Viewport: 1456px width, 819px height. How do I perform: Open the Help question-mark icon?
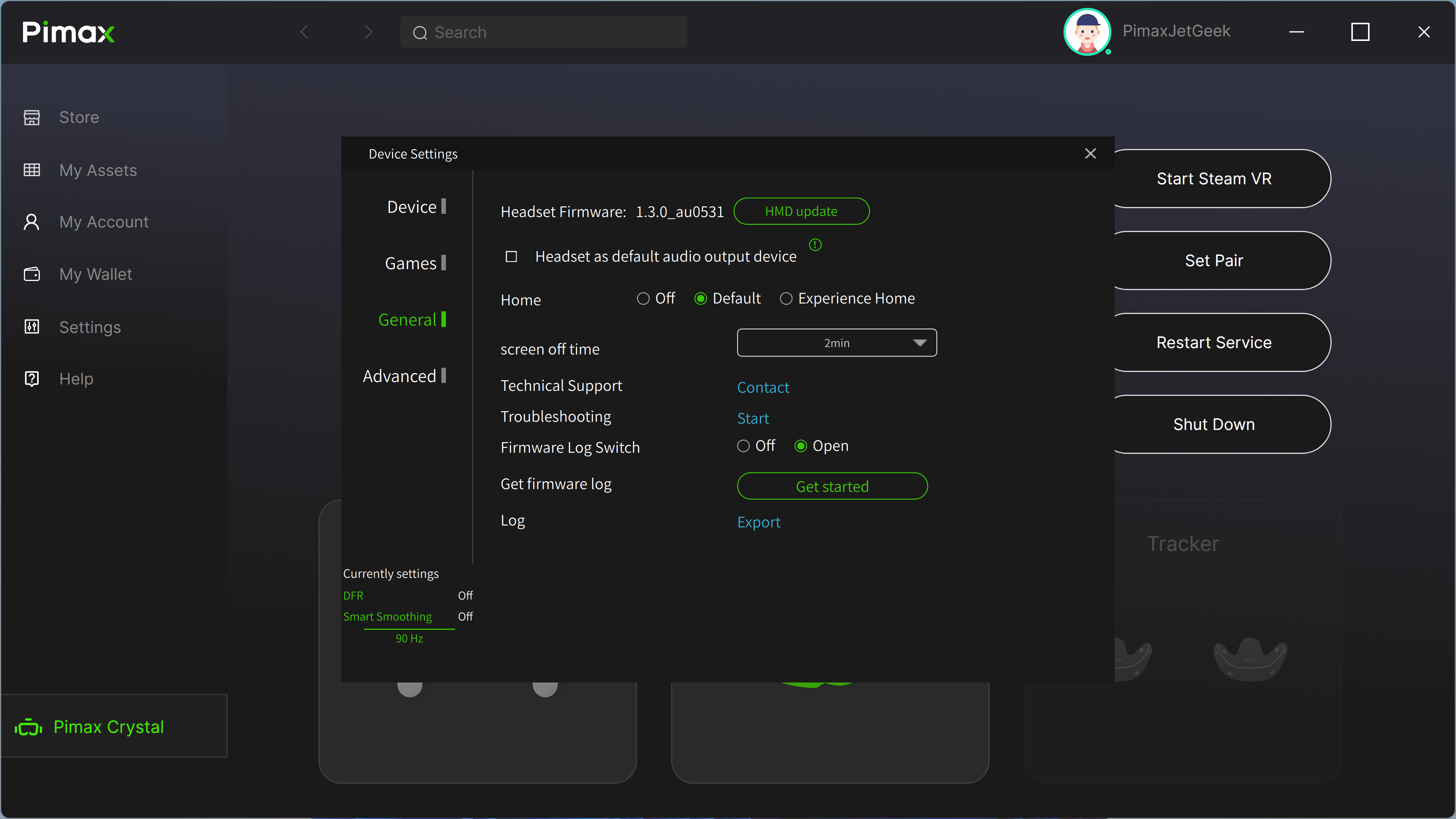(31, 379)
